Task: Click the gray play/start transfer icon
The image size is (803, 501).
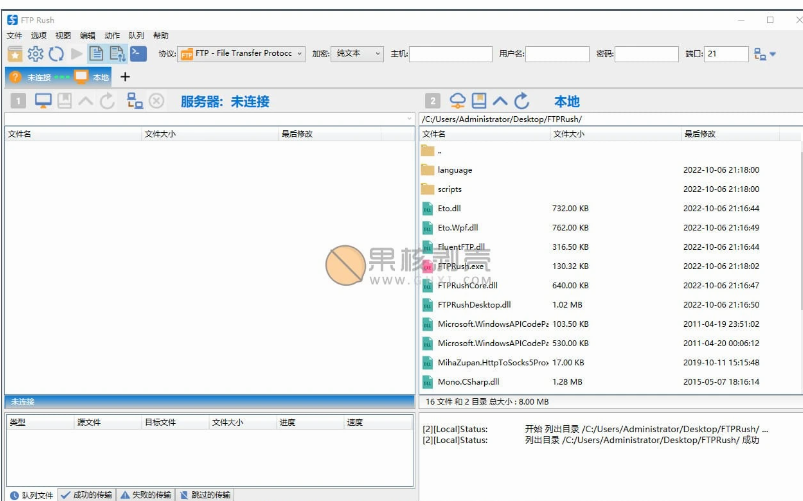Action: 77,53
